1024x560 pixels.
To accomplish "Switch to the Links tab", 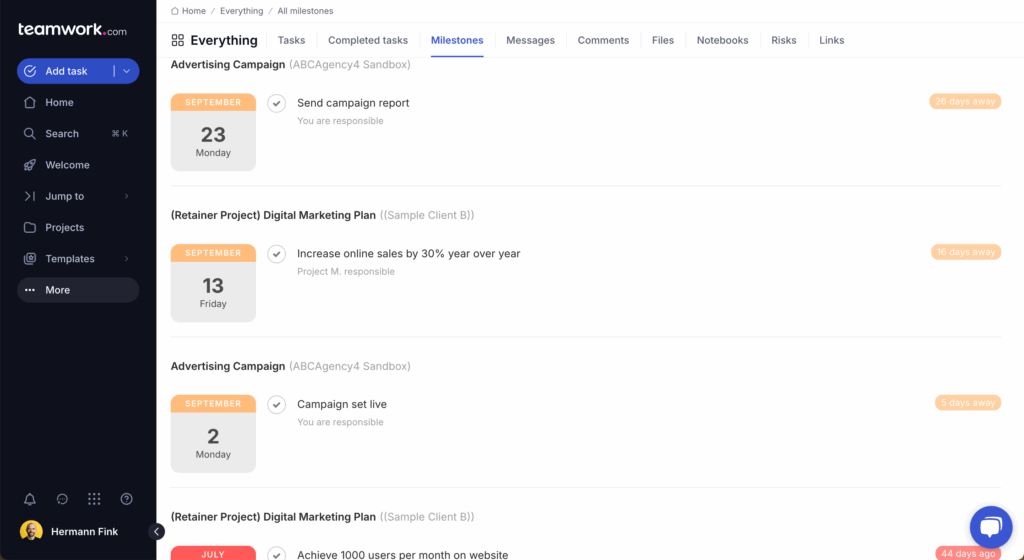I will [831, 40].
